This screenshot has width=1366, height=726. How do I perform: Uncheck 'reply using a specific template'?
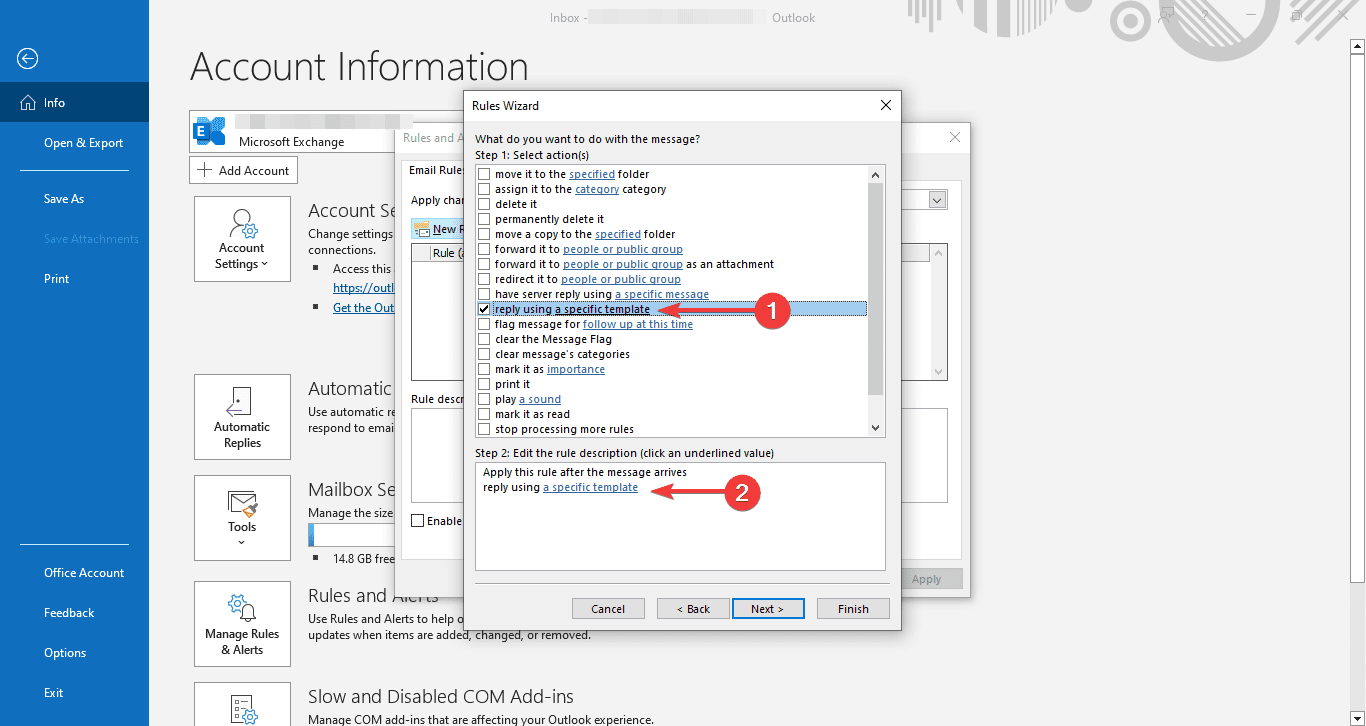[484, 309]
